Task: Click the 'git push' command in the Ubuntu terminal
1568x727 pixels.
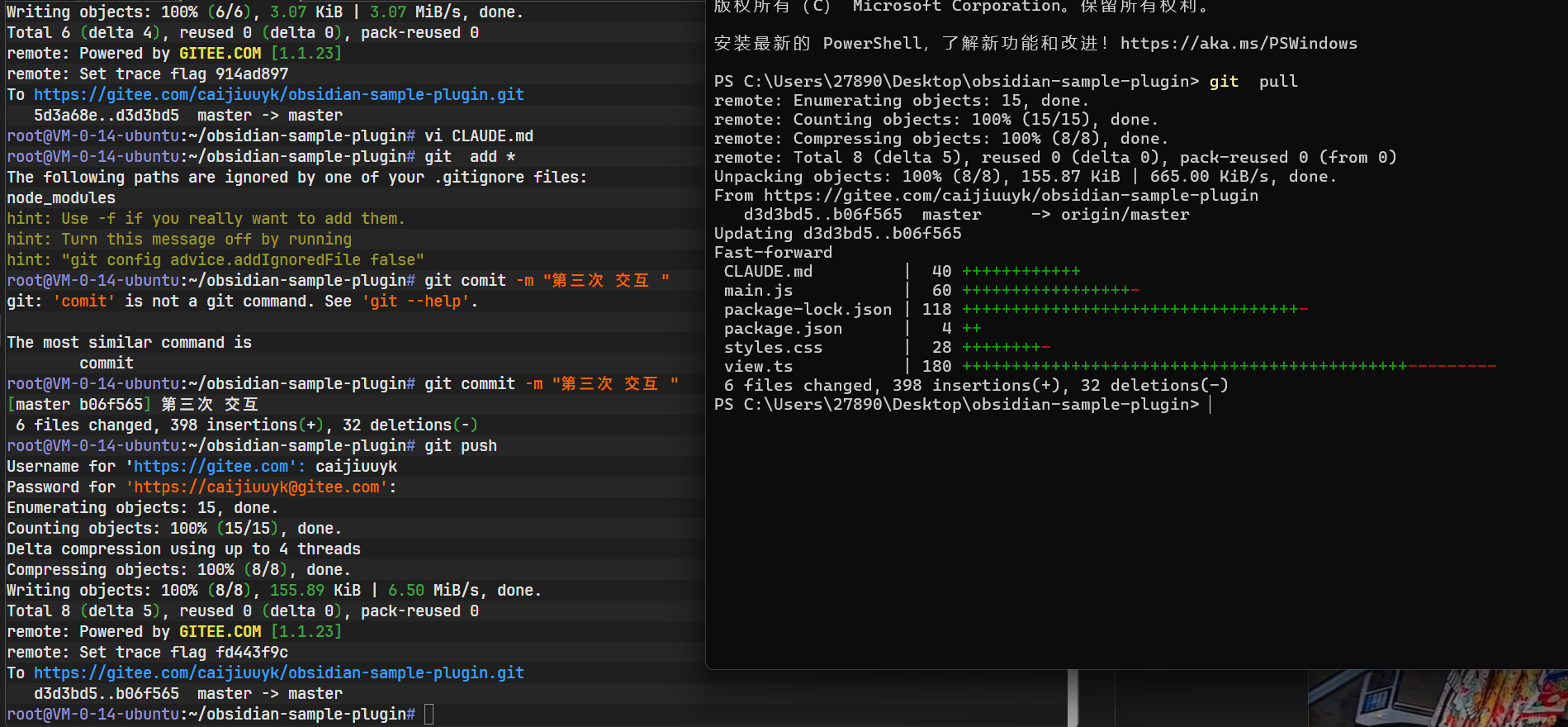Action: click(461, 446)
